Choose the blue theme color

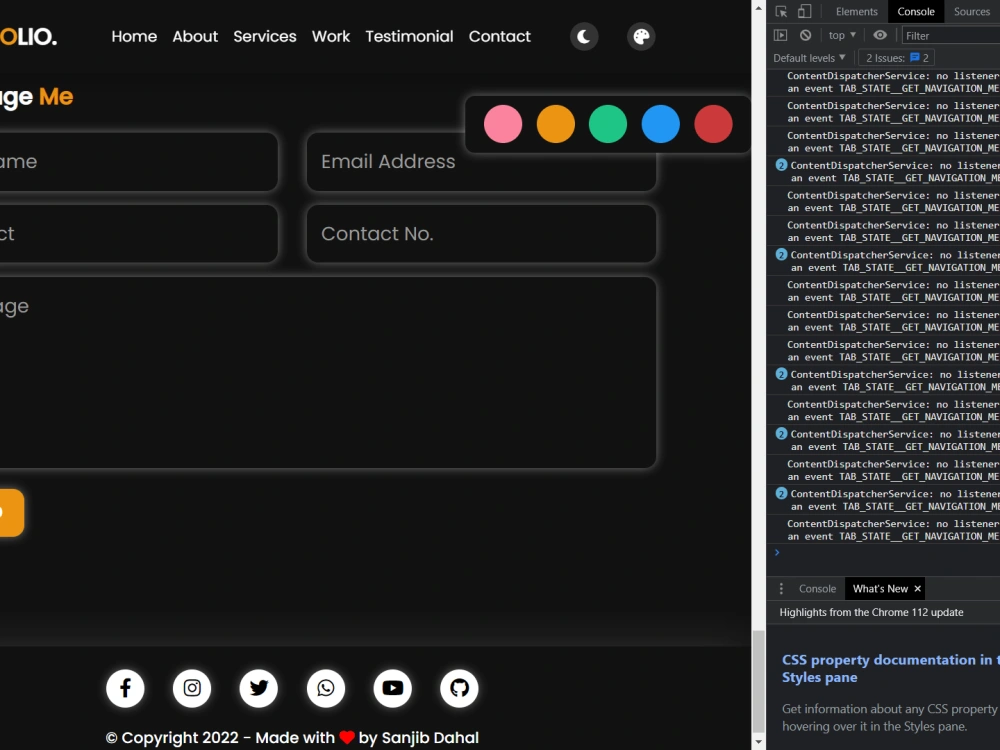point(661,124)
